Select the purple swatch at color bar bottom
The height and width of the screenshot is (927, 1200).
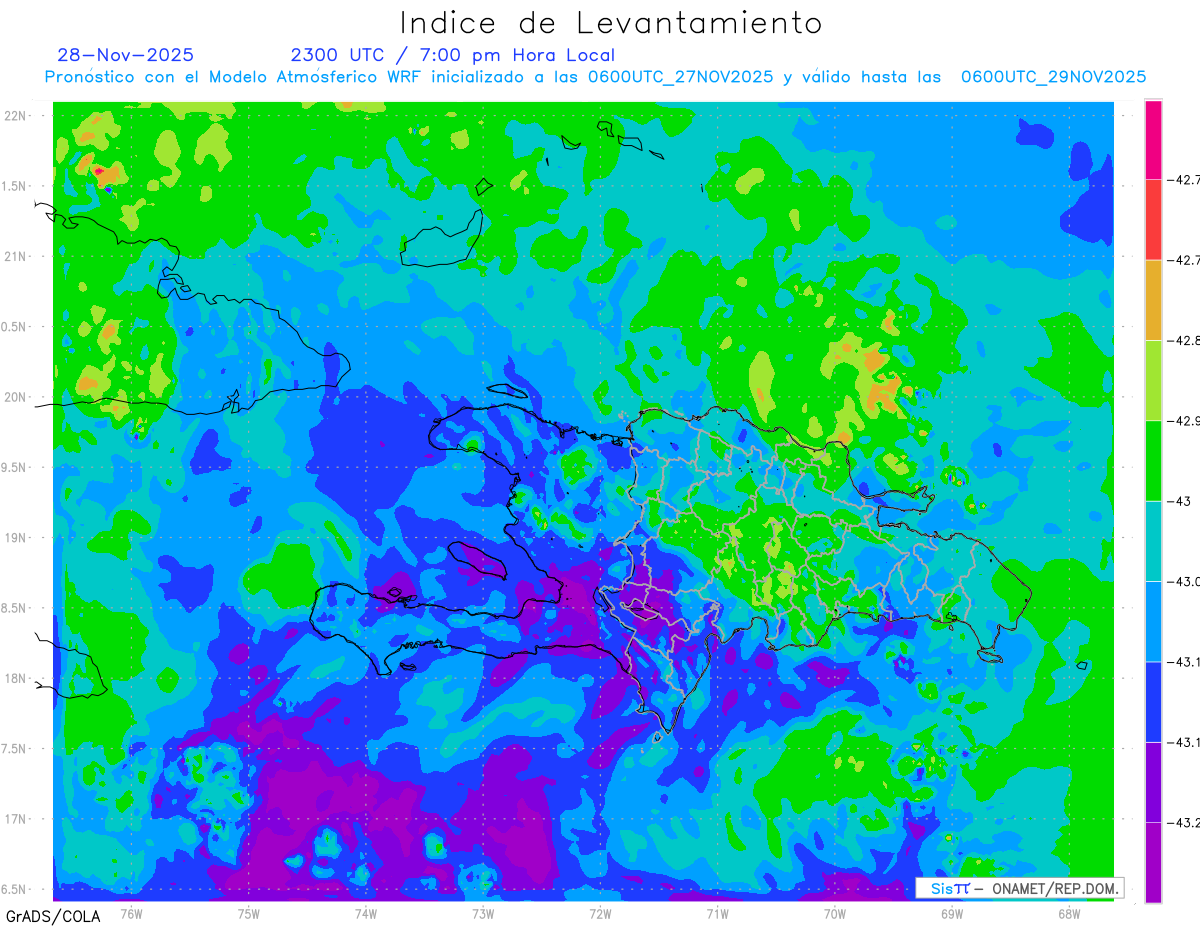(x=1153, y=862)
